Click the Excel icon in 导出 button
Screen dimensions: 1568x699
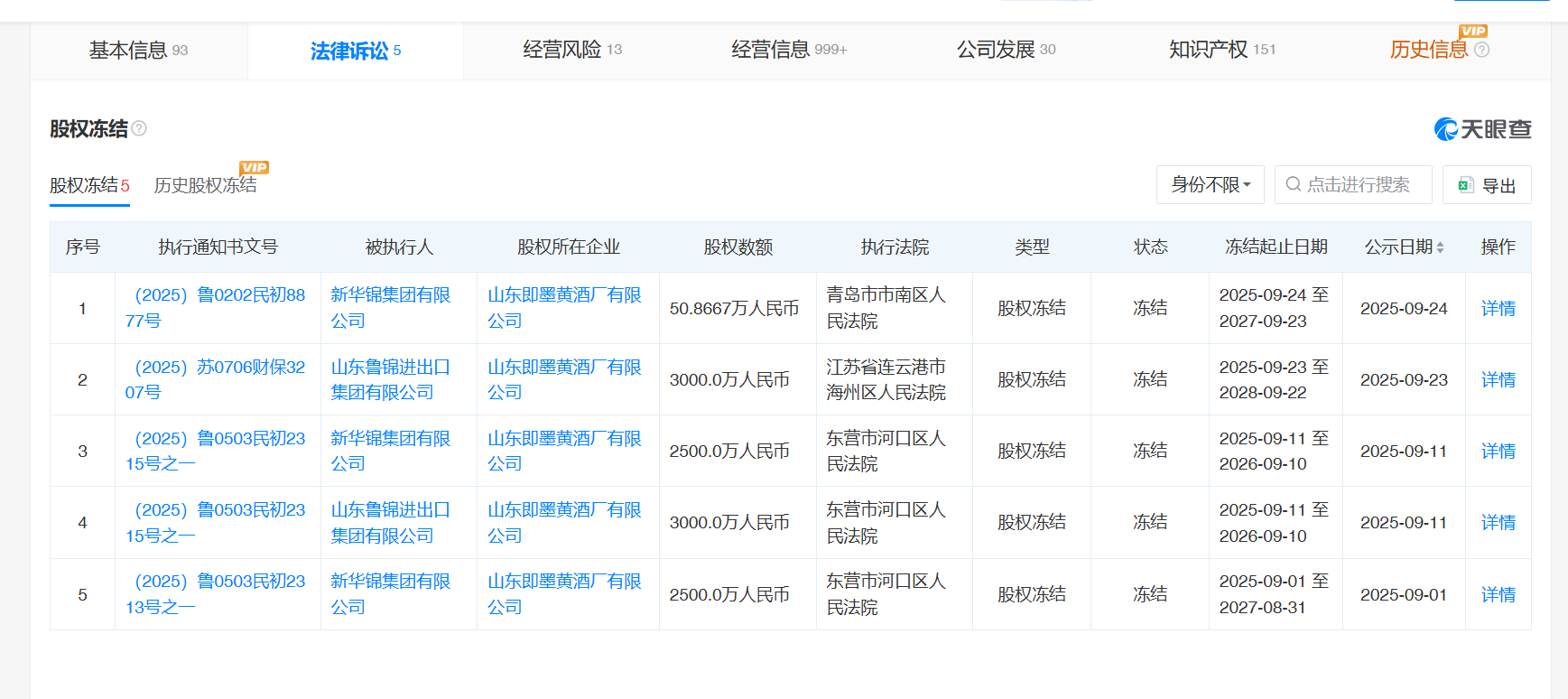point(1466,185)
